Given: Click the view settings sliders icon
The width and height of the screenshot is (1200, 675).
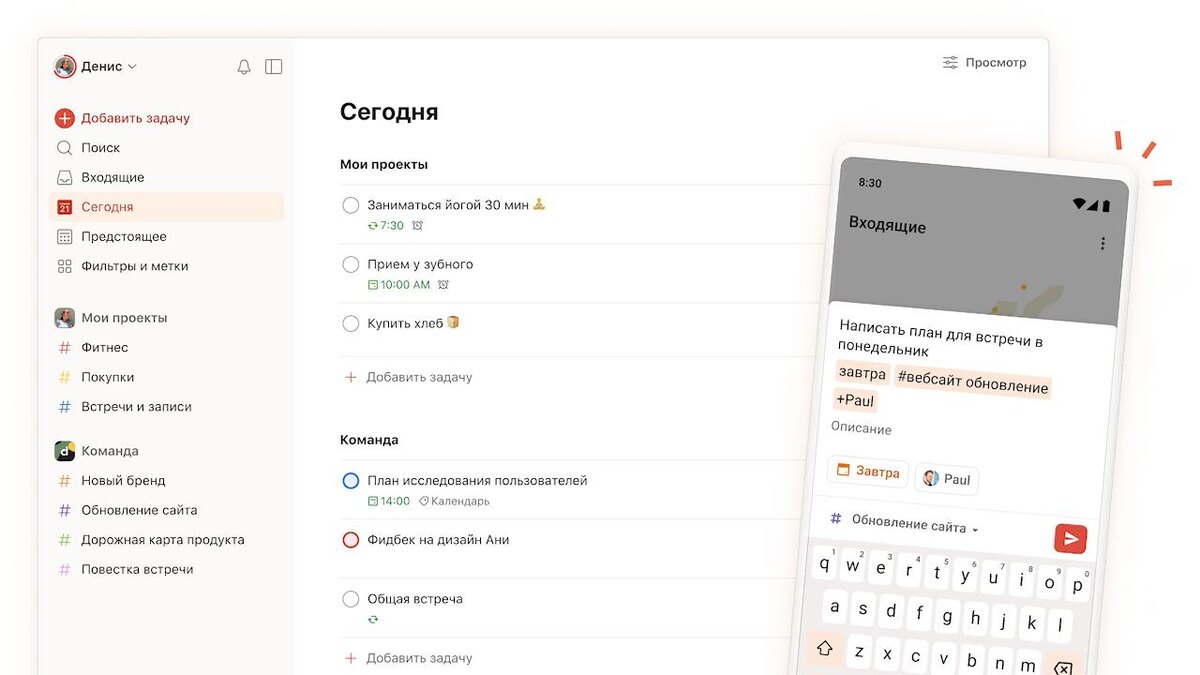Looking at the screenshot, I should pos(950,62).
